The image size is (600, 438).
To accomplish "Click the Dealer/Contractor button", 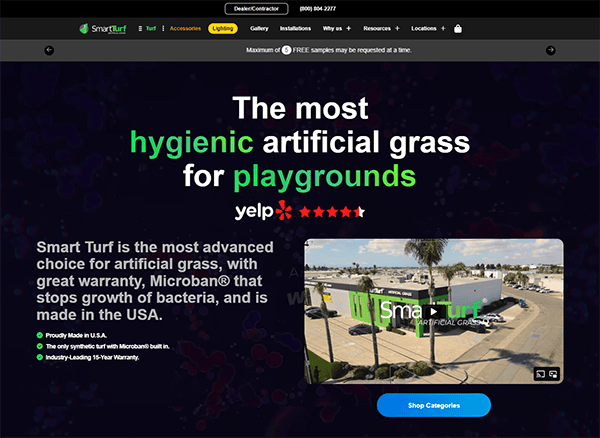I will click(256, 9).
